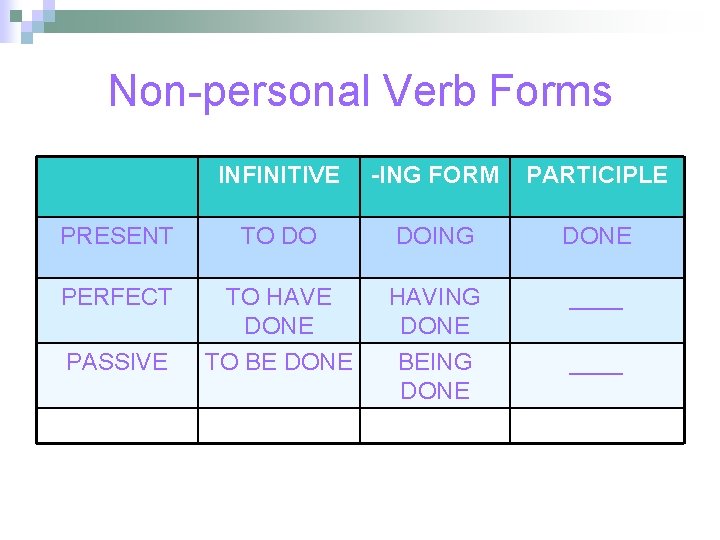Select the TO HAVE DONE cell
This screenshot has height=540, width=720.
point(278,311)
